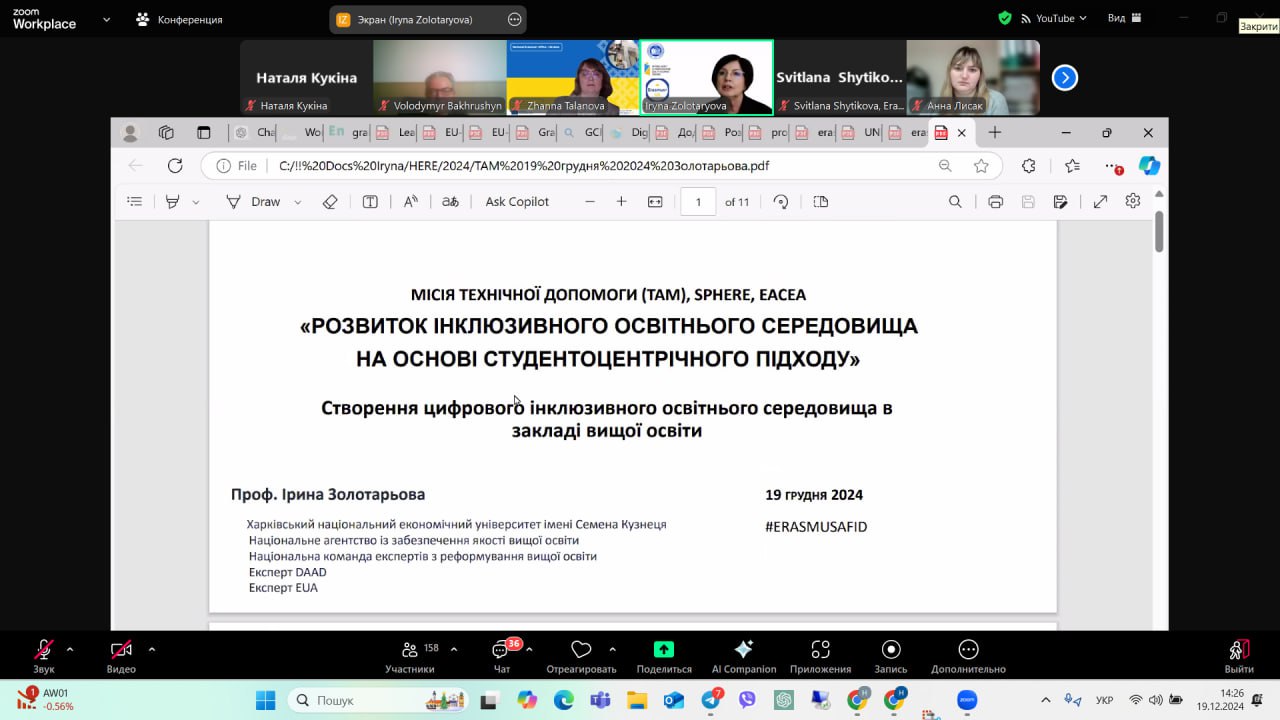Open the YouTube livestream dropdown
Viewport: 1280px width, 720px height.
click(x=1052, y=18)
